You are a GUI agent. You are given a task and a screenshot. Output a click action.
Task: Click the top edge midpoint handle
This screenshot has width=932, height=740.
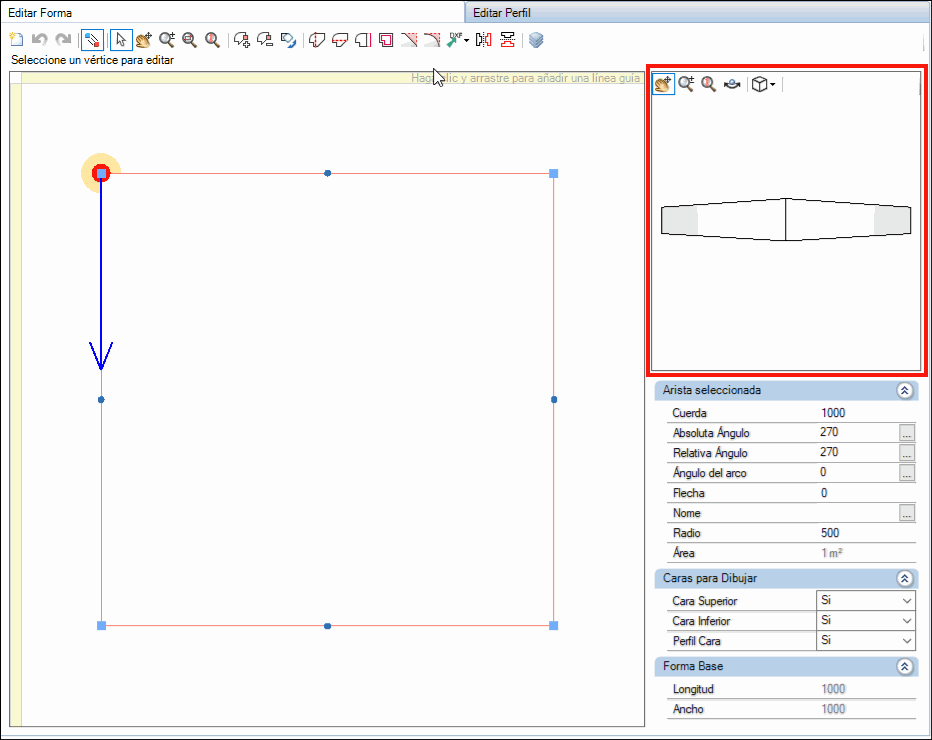[x=328, y=173]
